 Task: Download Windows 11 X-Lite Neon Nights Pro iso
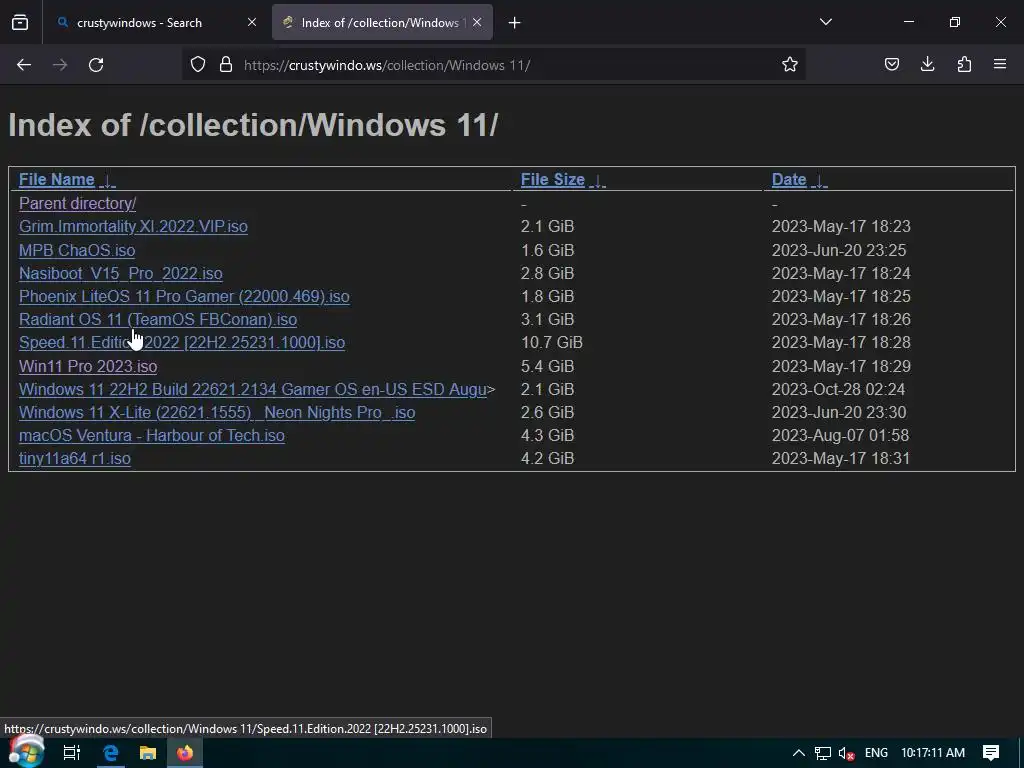point(217,413)
